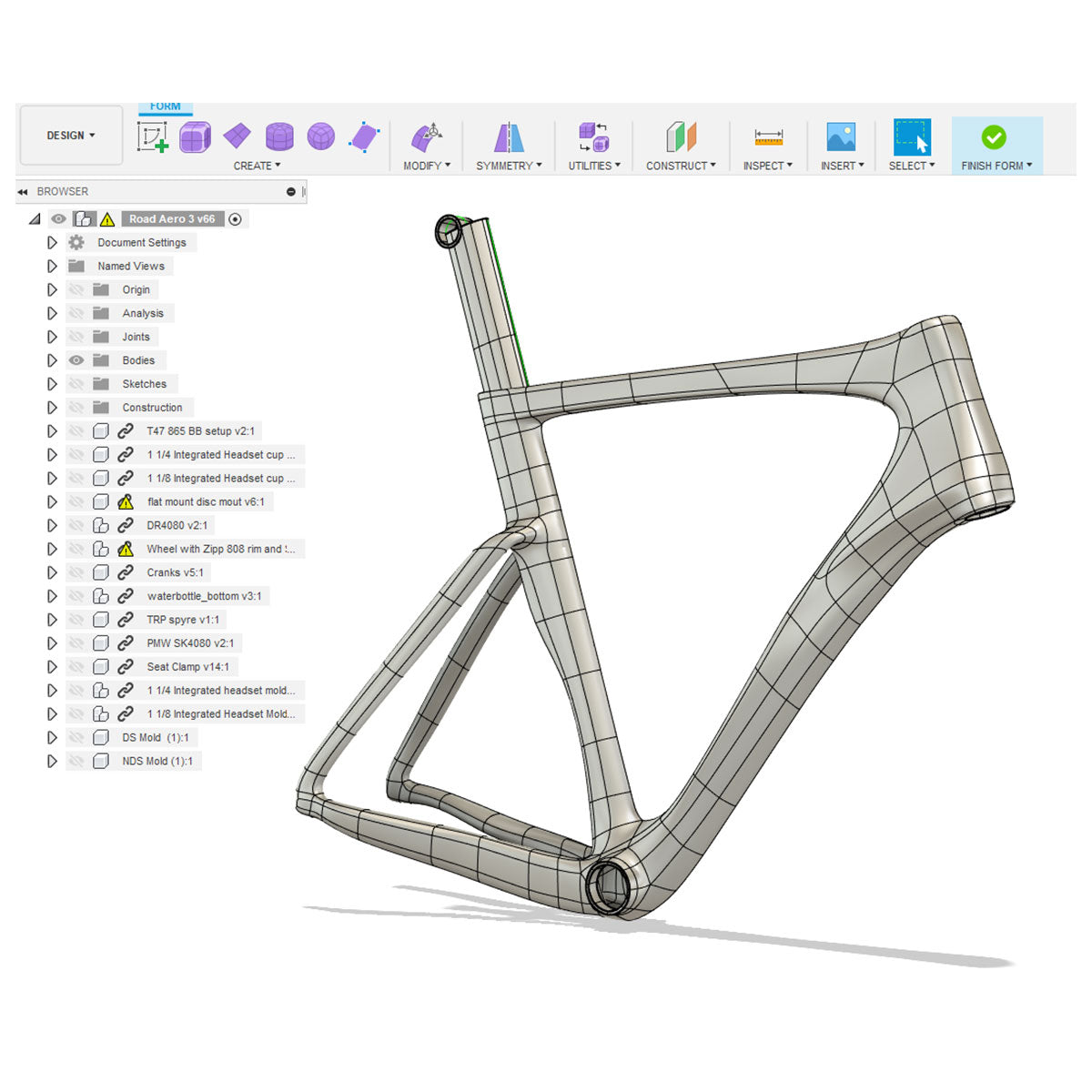1092x1092 pixels.
Task: Open the Design workspace dropdown
Action: click(x=71, y=136)
